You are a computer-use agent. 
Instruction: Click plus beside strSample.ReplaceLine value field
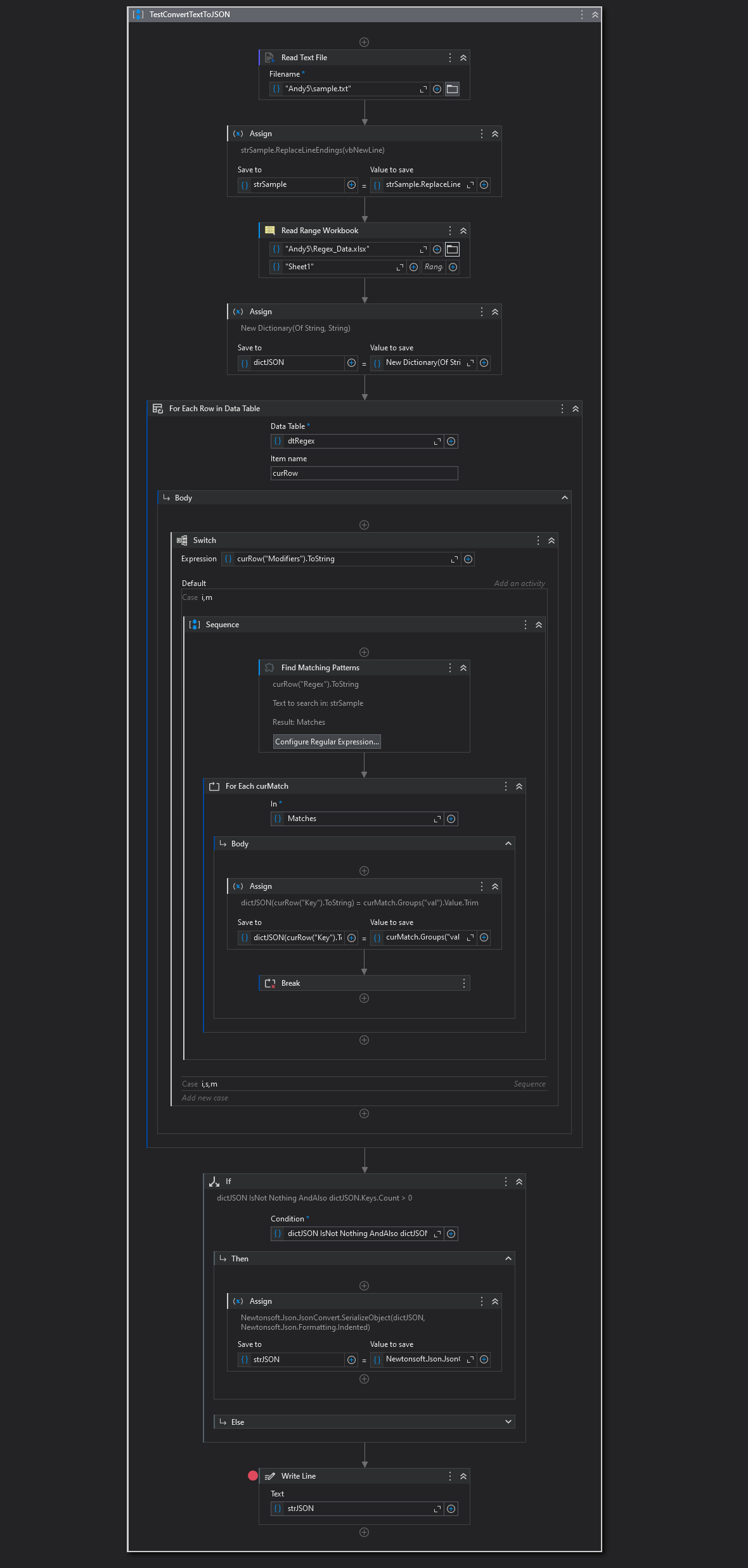484,185
